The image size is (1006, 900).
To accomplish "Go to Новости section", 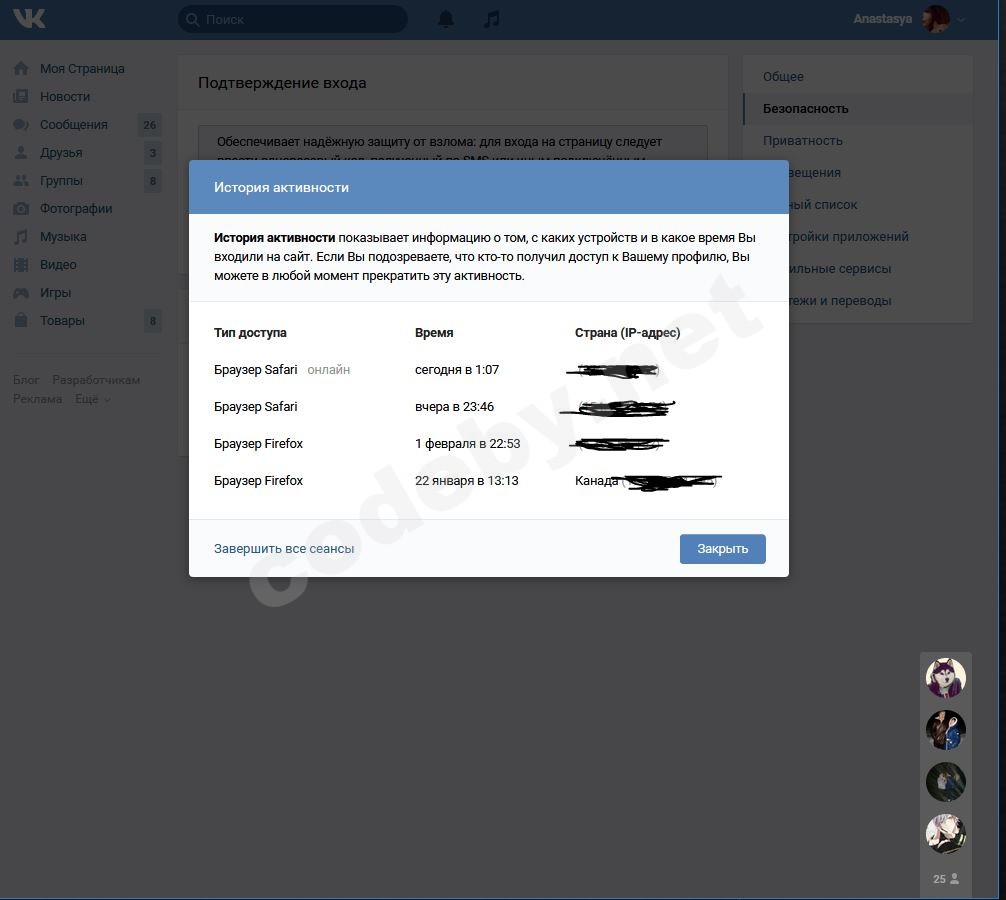I will [x=65, y=96].
